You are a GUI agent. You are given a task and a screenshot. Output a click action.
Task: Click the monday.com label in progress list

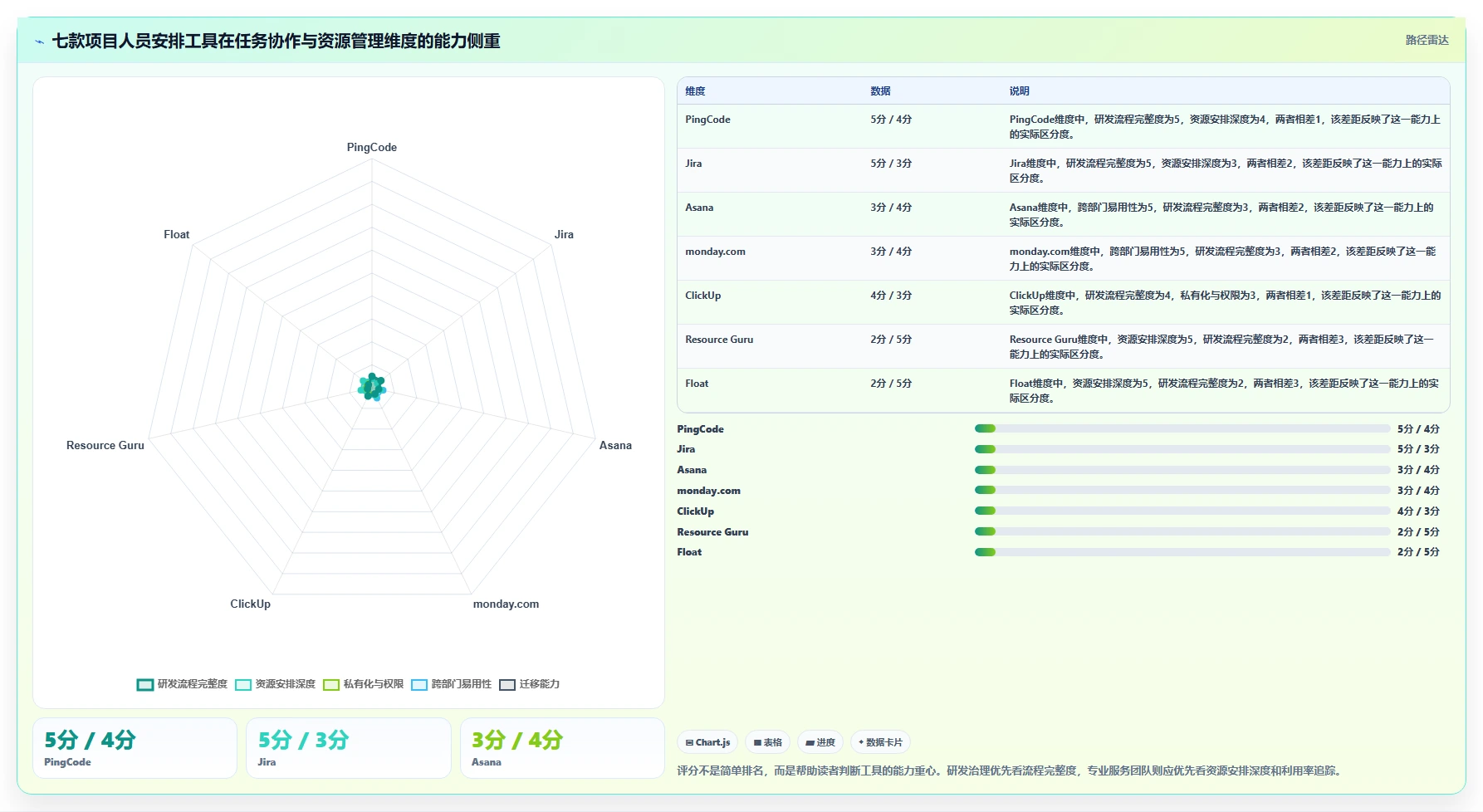[708, 491]
